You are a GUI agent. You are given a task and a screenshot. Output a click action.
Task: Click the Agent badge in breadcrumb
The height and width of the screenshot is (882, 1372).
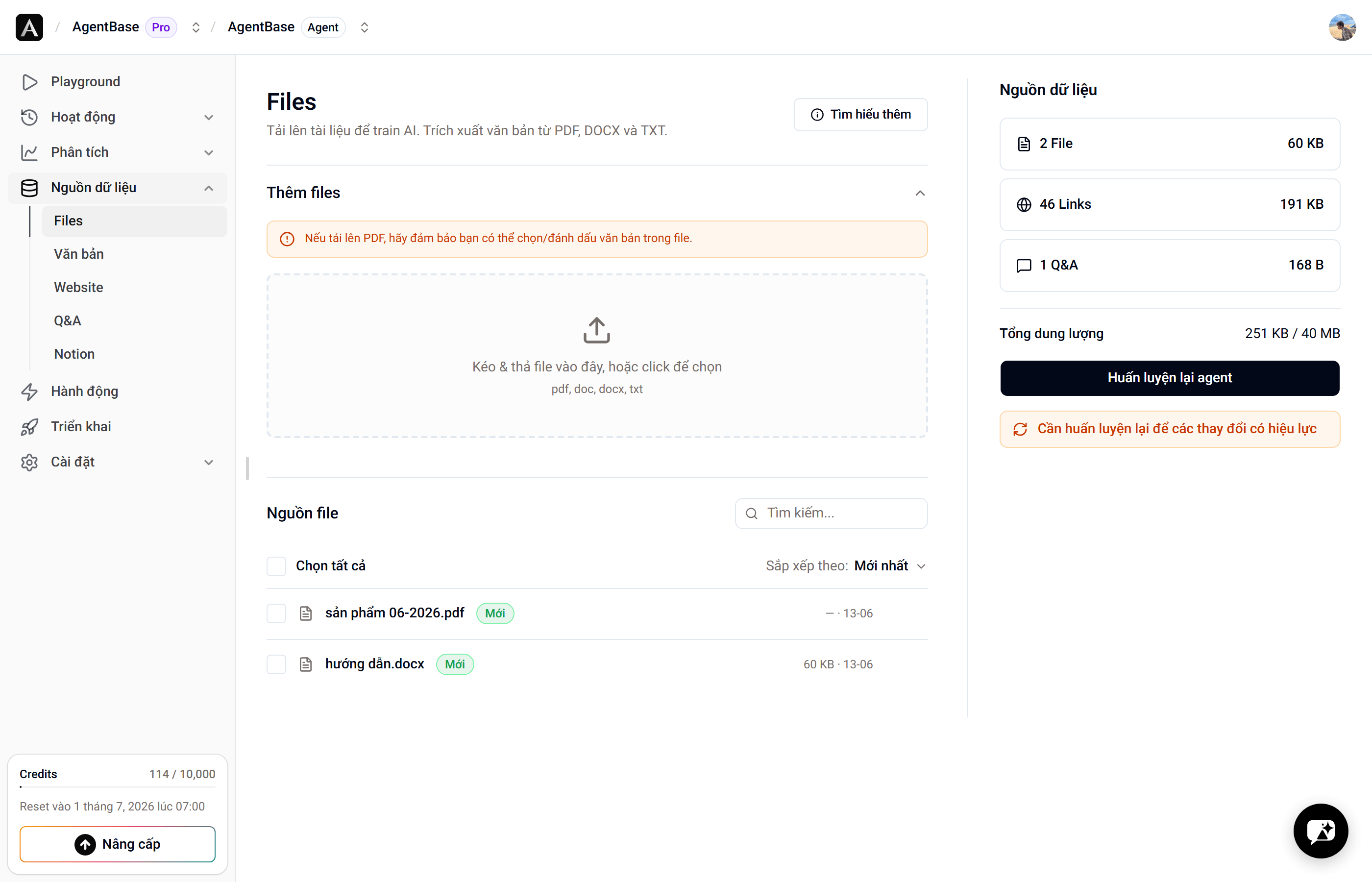tap(323, 27)
